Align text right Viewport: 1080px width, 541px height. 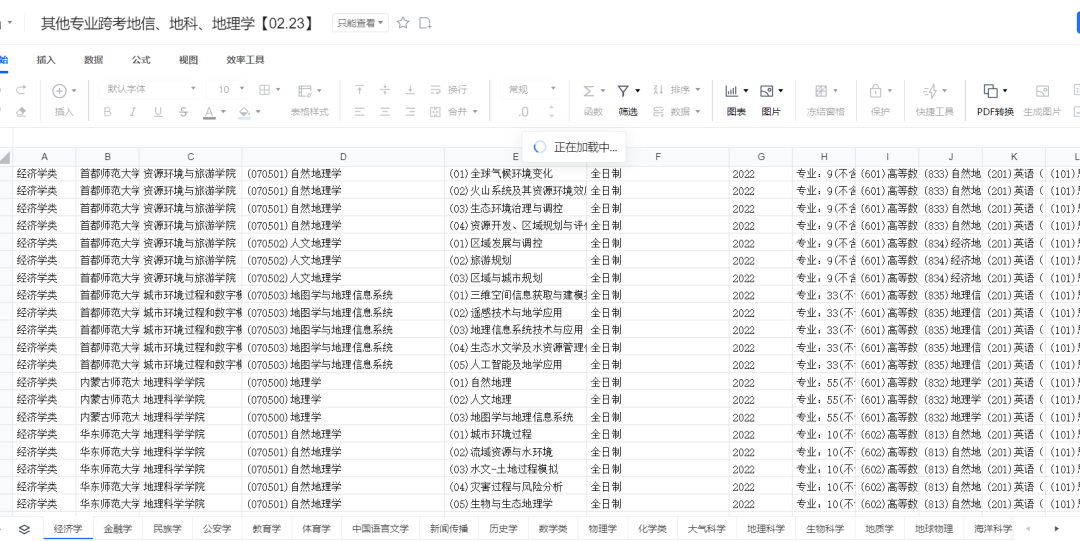point(411,112)
